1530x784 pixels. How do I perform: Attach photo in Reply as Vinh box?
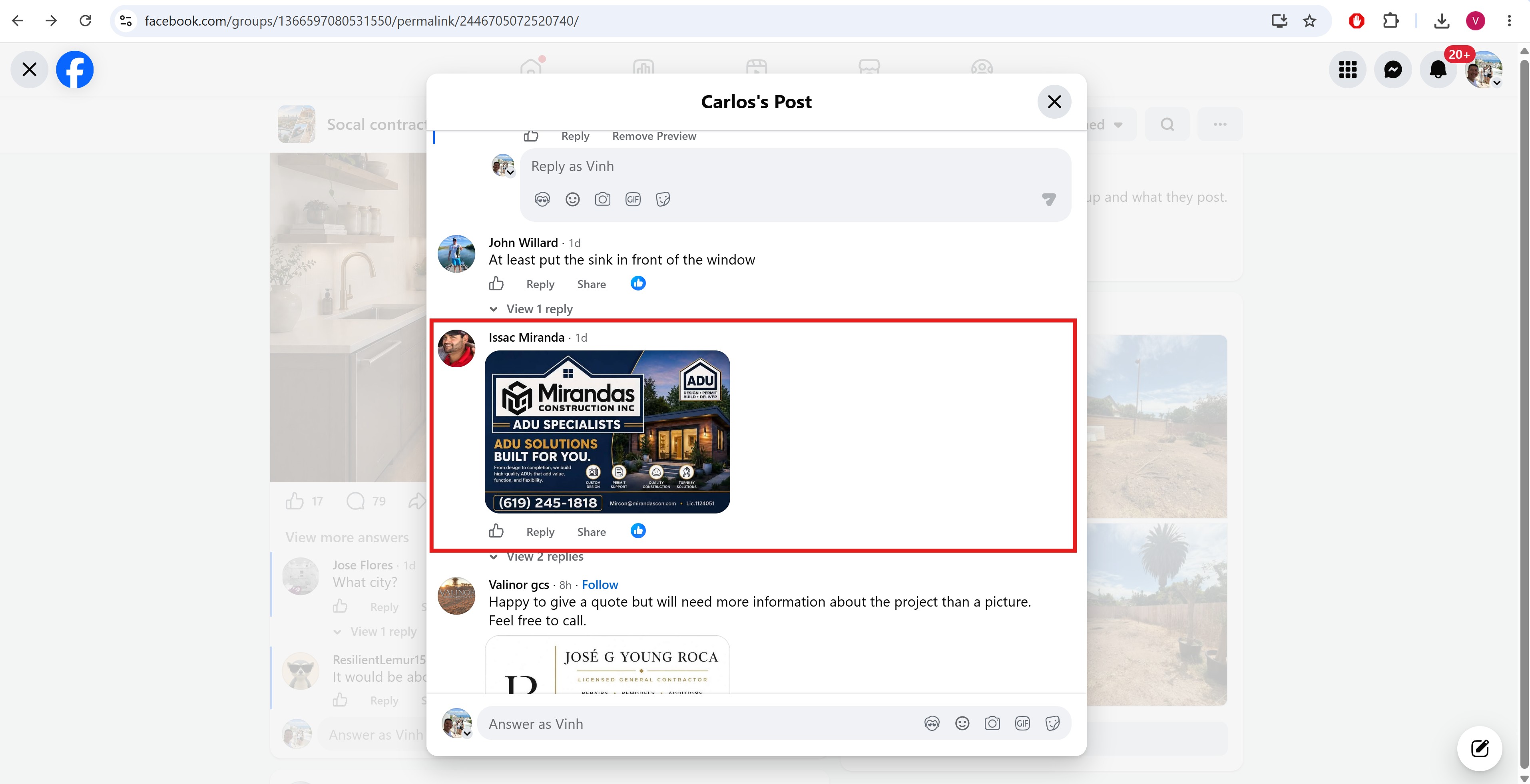tap(603, 199)
